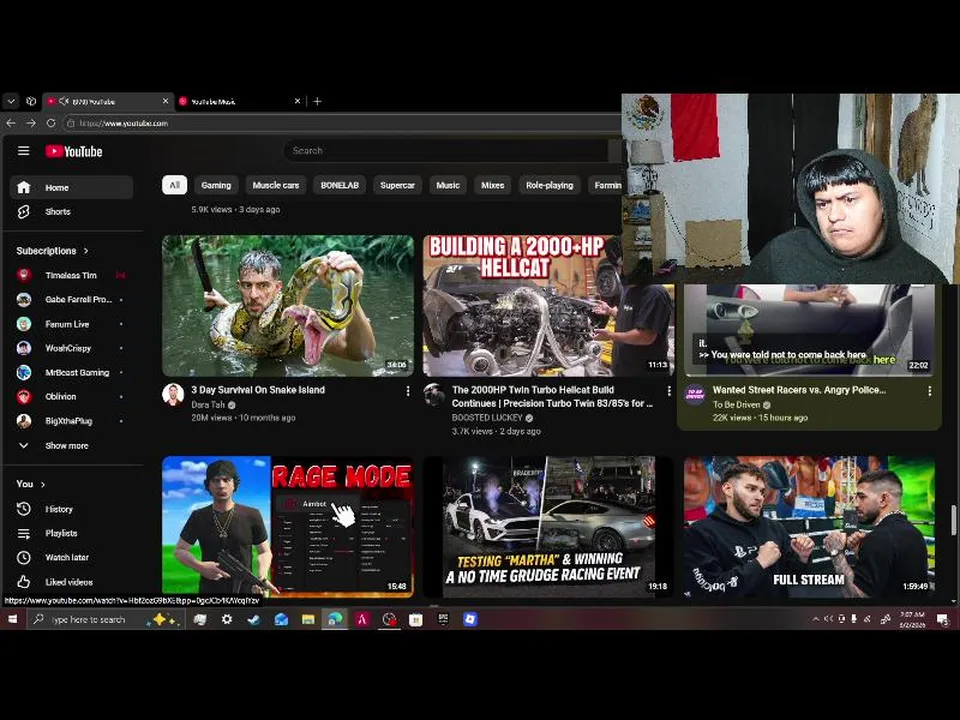Go back with browser back arrow
960x720 pixels.
11,123
